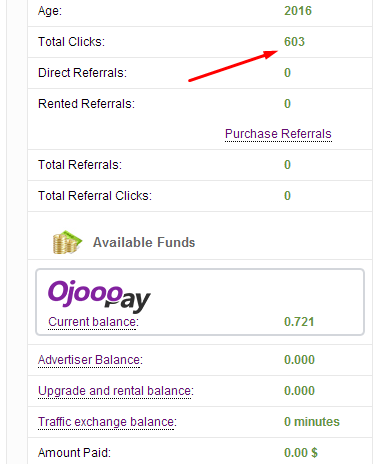Click the Total Clicks value 603

point(294,42)
